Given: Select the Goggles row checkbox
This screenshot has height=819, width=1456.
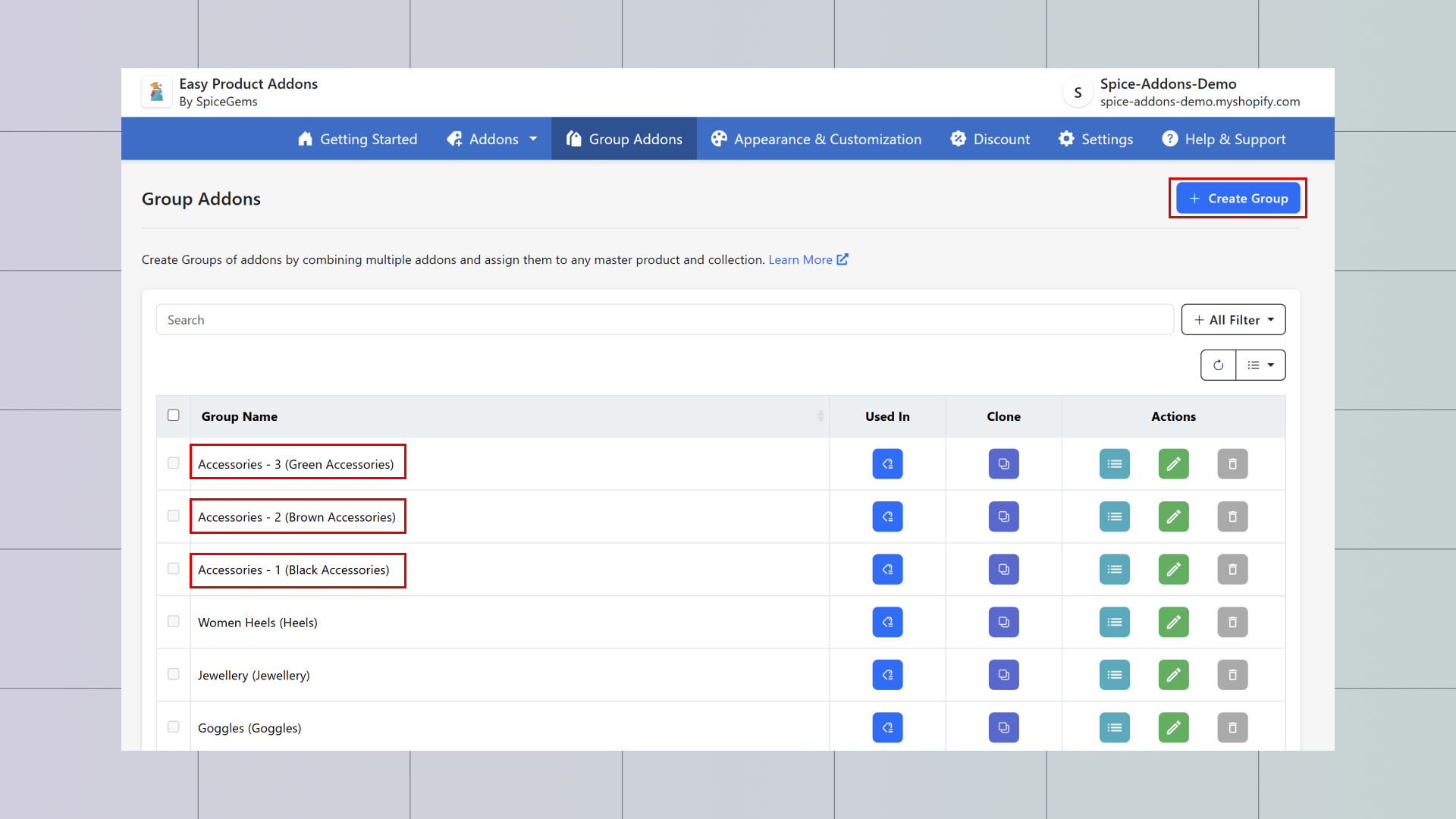Looking at the screenshot, I should (x=174, y=727).
